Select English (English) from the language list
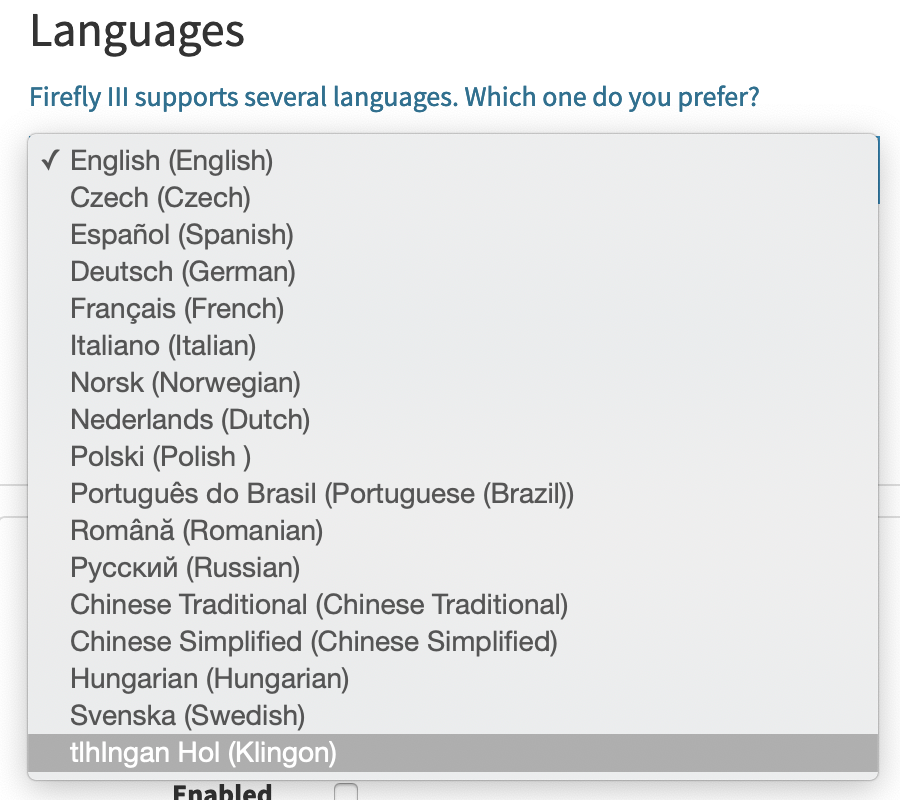The image size is (900, 800). [170, 160]
